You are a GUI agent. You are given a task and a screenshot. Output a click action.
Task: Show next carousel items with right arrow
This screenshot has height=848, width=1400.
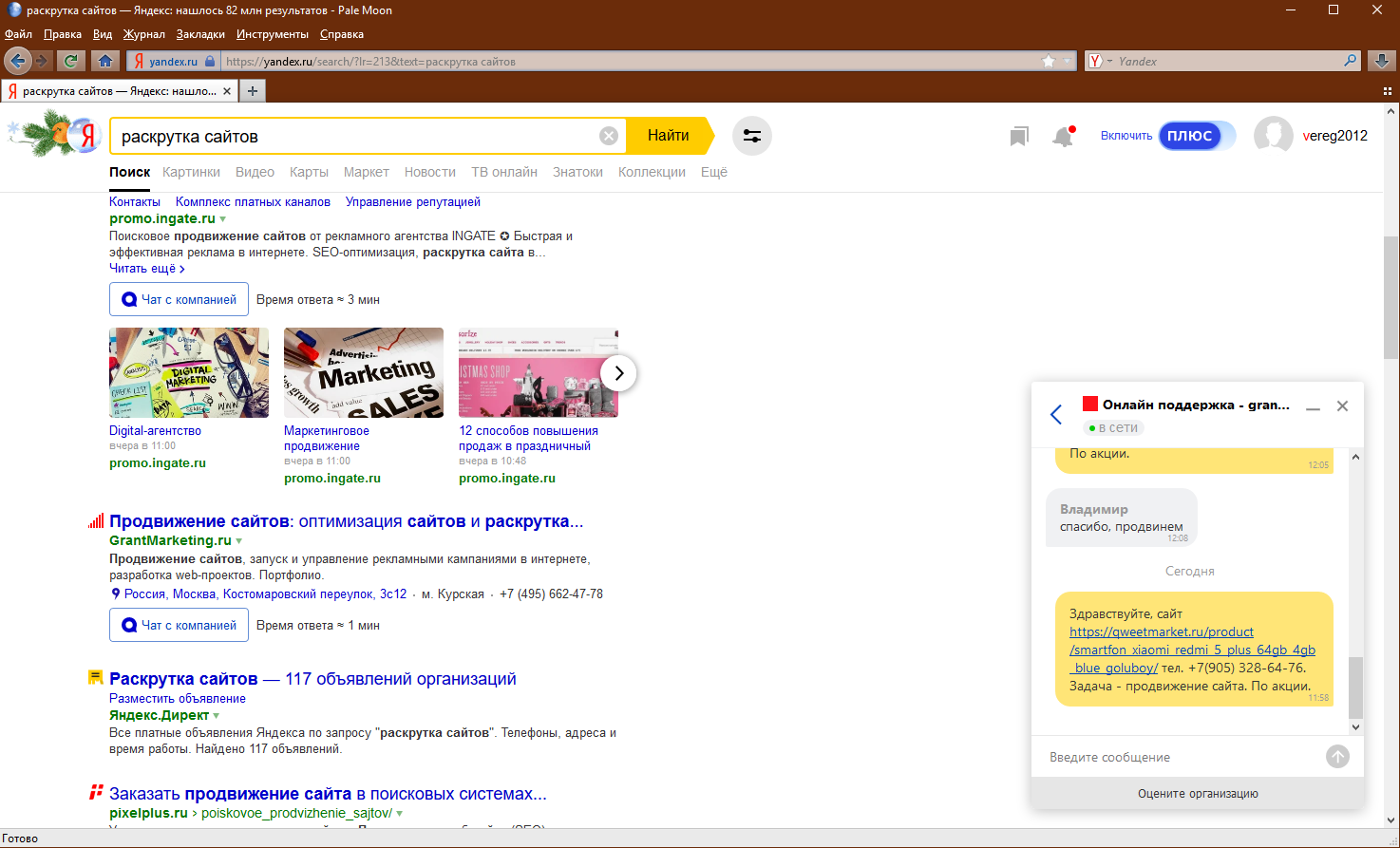[618, 373]
